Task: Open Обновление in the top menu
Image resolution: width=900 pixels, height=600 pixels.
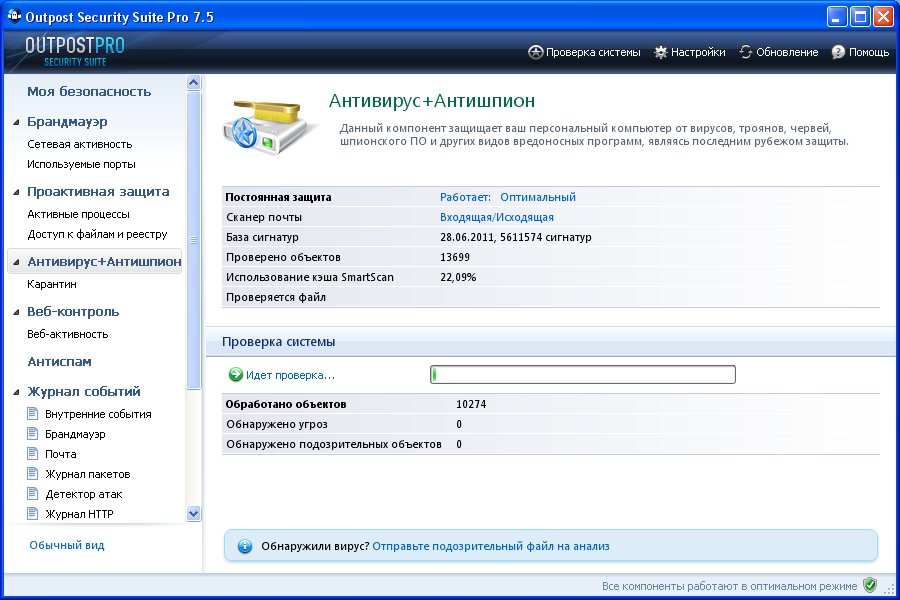Action: (x=787, y=52)
